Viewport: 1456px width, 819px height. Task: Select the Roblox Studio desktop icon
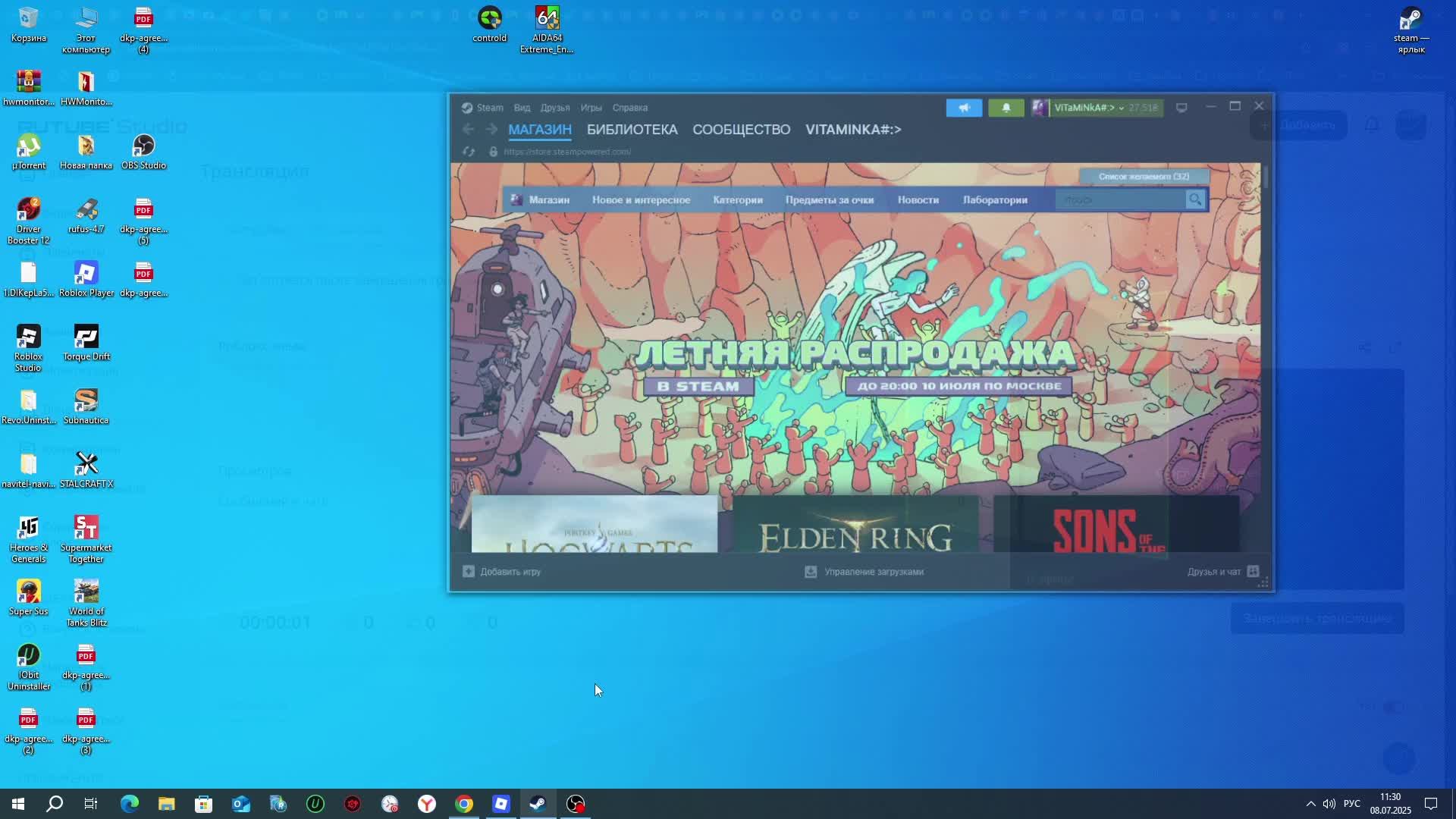[x=28, y=348]
